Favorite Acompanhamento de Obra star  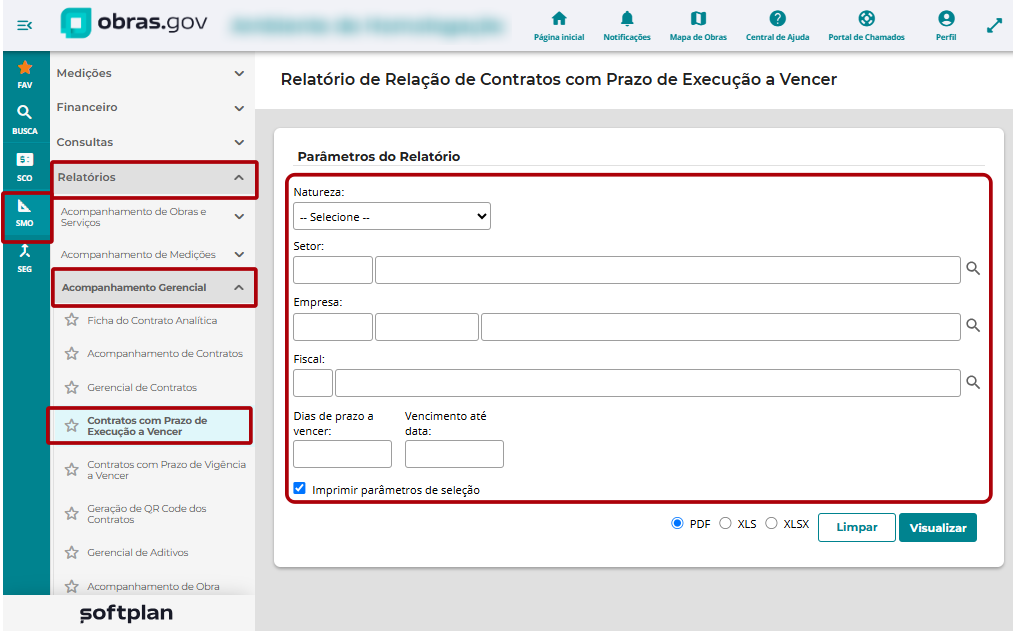(x=72, y=586)
